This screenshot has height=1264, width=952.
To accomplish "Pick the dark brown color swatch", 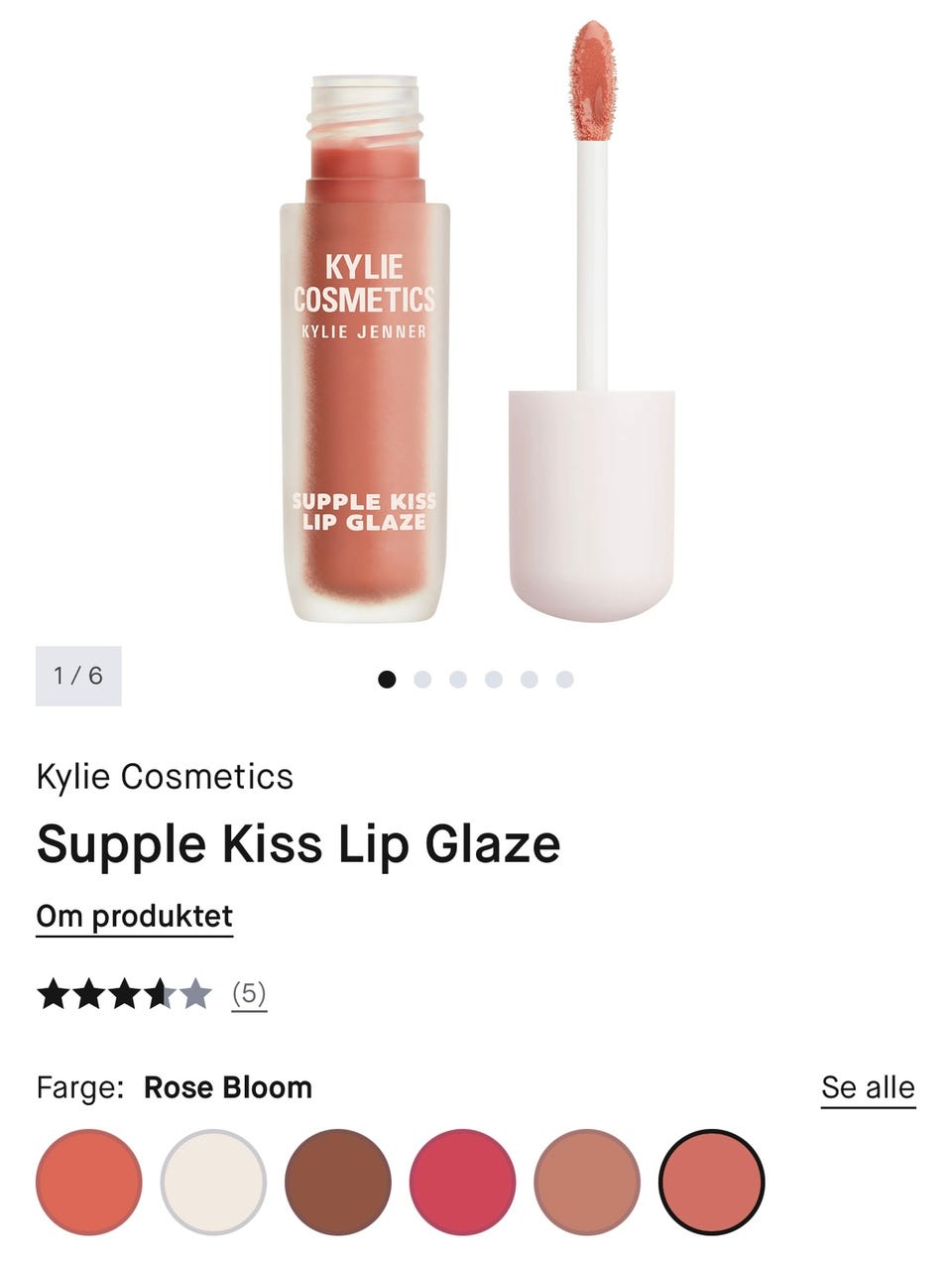I will point(338,1182).
